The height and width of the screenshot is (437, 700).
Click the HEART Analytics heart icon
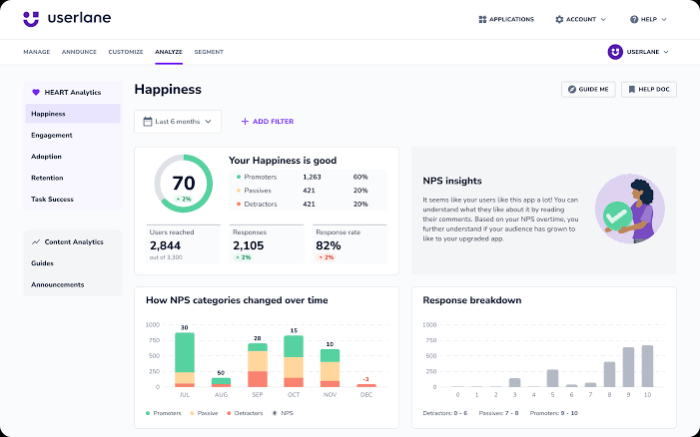pos(36,92)
